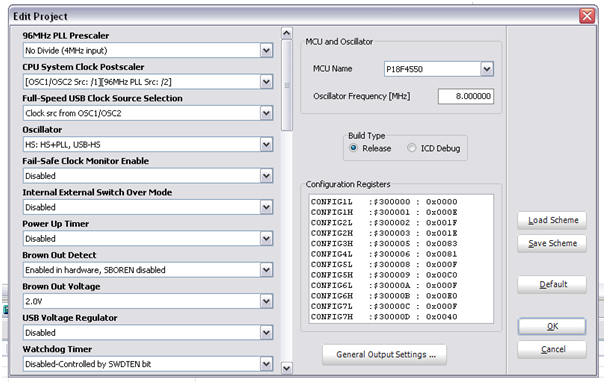Click the CONFIG7L register row
Image resolution: width=606 pixels, height=384 pixels.
(x=384, y=306)
